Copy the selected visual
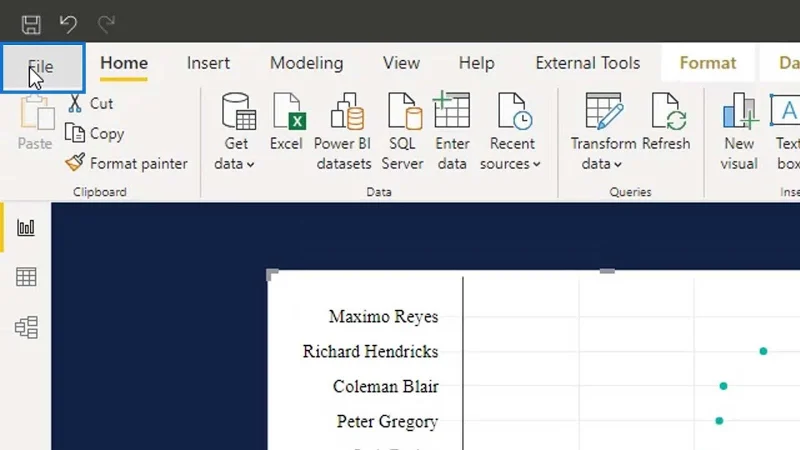 click(x=94, y=134)
